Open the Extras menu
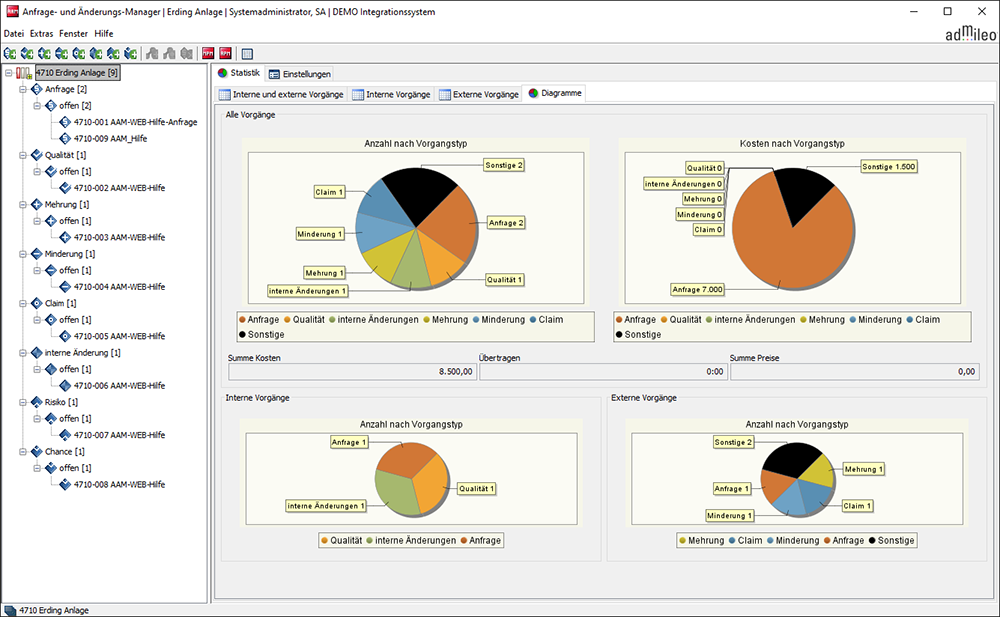The width and height of the screenshot is (1000, 617). tap(41, 33)
